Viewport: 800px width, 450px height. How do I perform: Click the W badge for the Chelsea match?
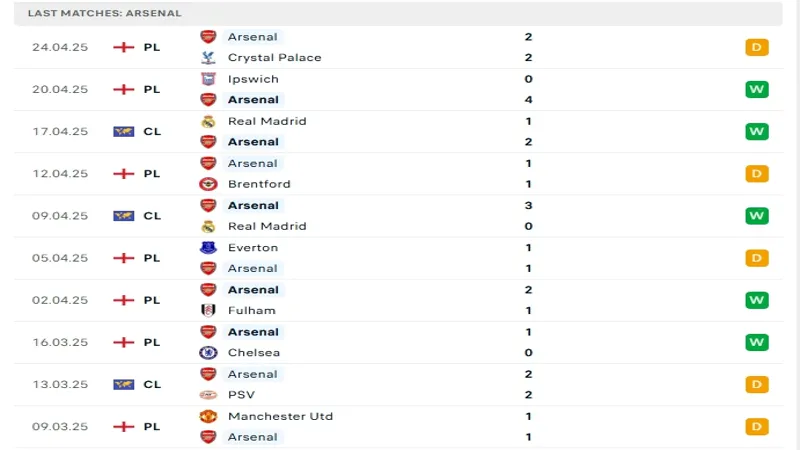pyautogui.click(x=756, y=342)
